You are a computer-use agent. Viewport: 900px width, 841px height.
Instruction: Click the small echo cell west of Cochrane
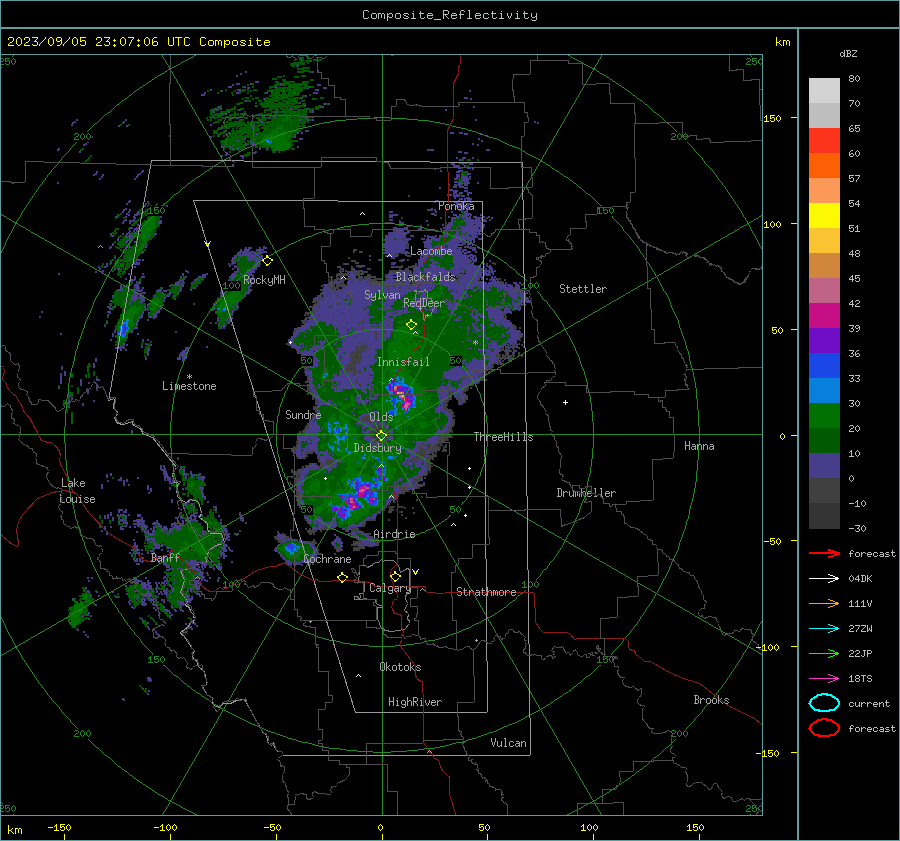[293, 549]
